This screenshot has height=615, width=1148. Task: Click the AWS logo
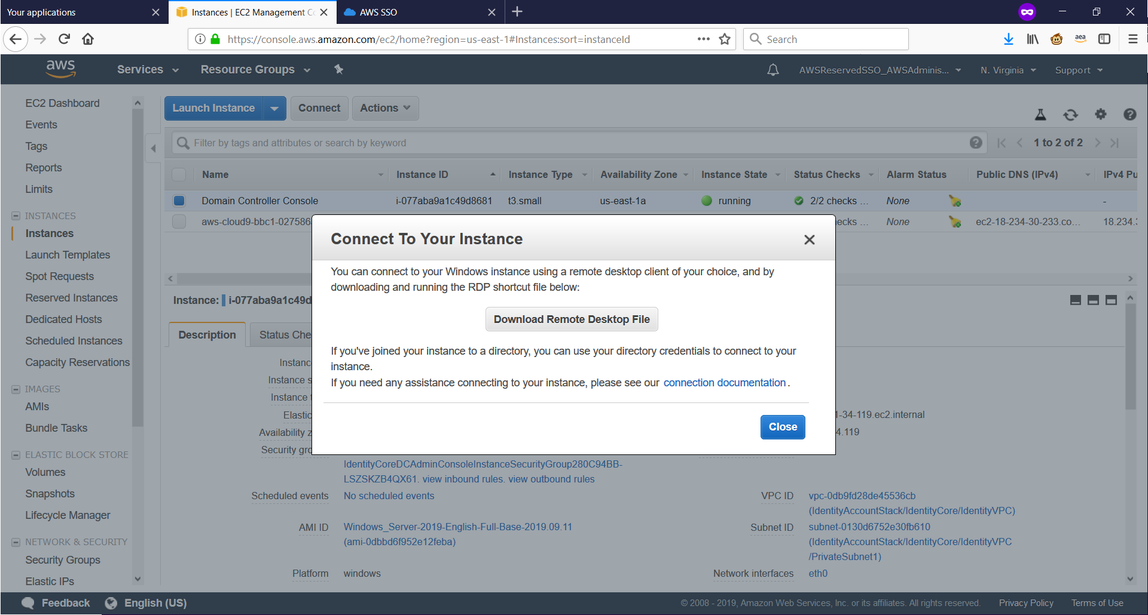(x=60, y=69)
